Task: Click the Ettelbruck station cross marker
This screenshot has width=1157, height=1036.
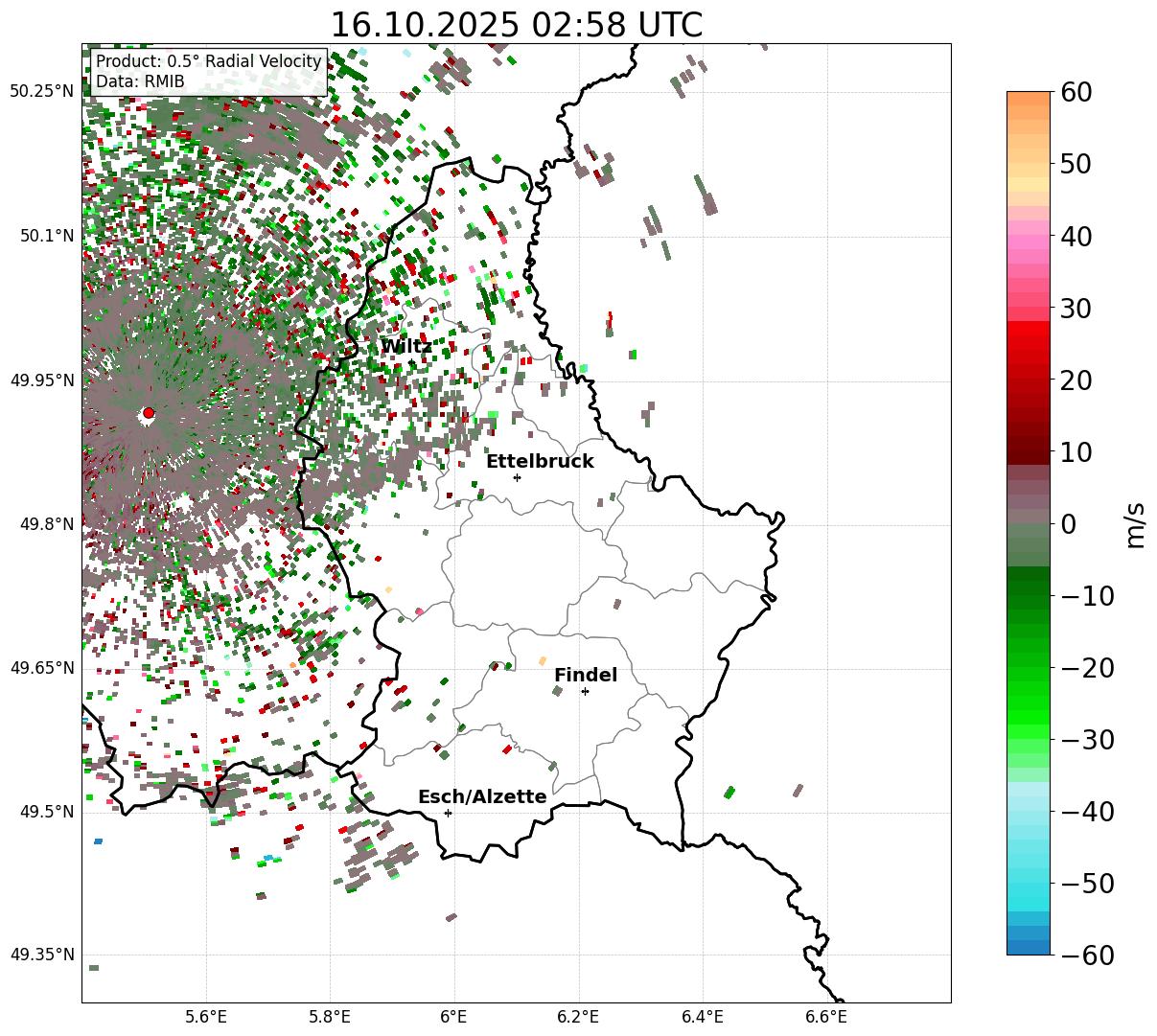Action: pos(517,477)
